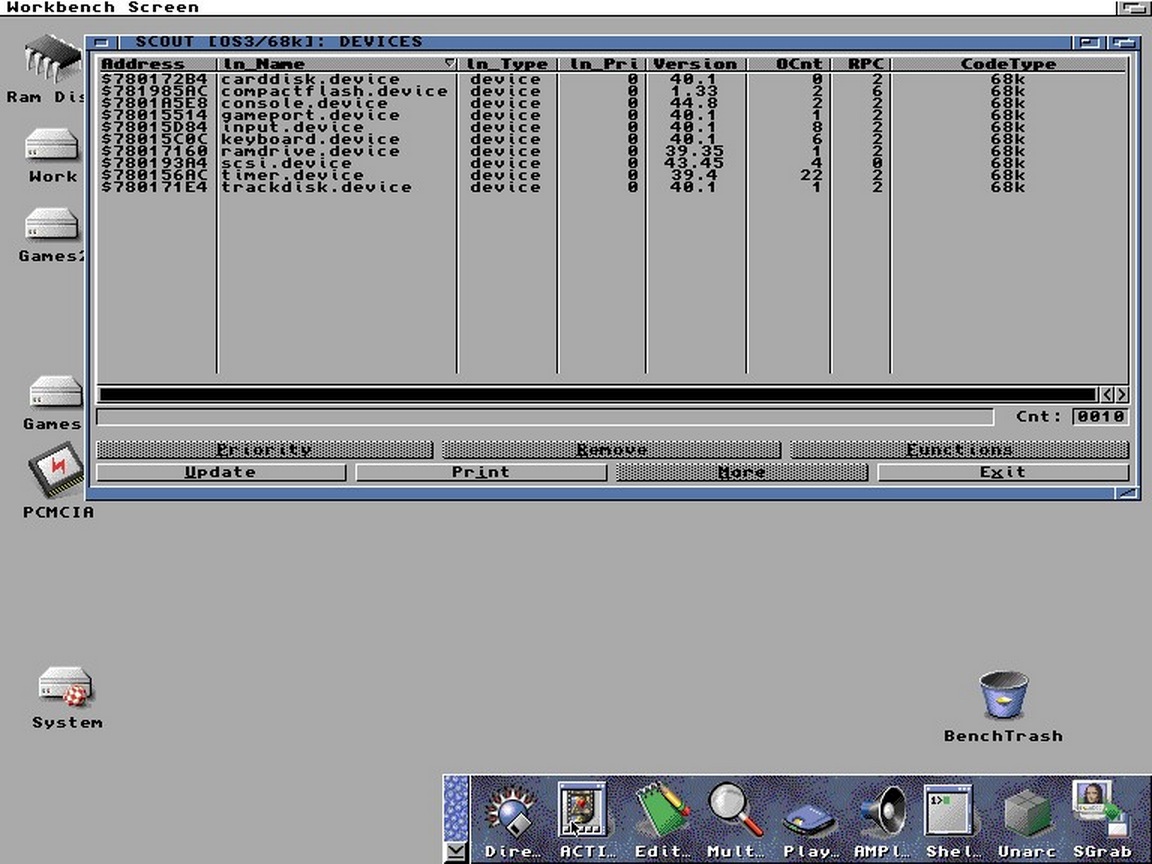Viewport: 1152px width, 864px height.
Task: Click the Scout window depth gadget
Action: [x=1122, y=42]
